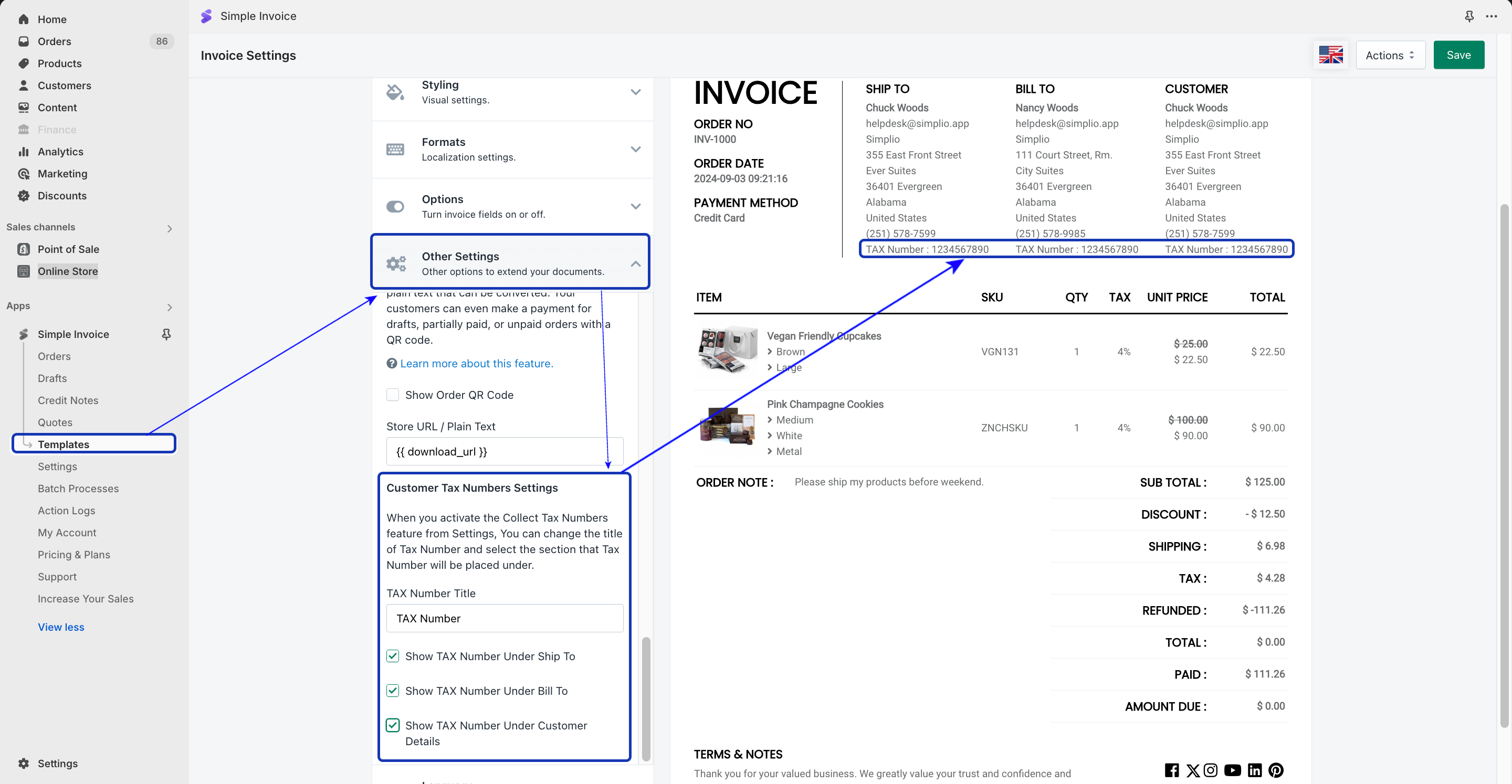The height and width of the screenshot is (784, 1512).
Task: Collapse the Other Settings section
Action: click(635, 264)
